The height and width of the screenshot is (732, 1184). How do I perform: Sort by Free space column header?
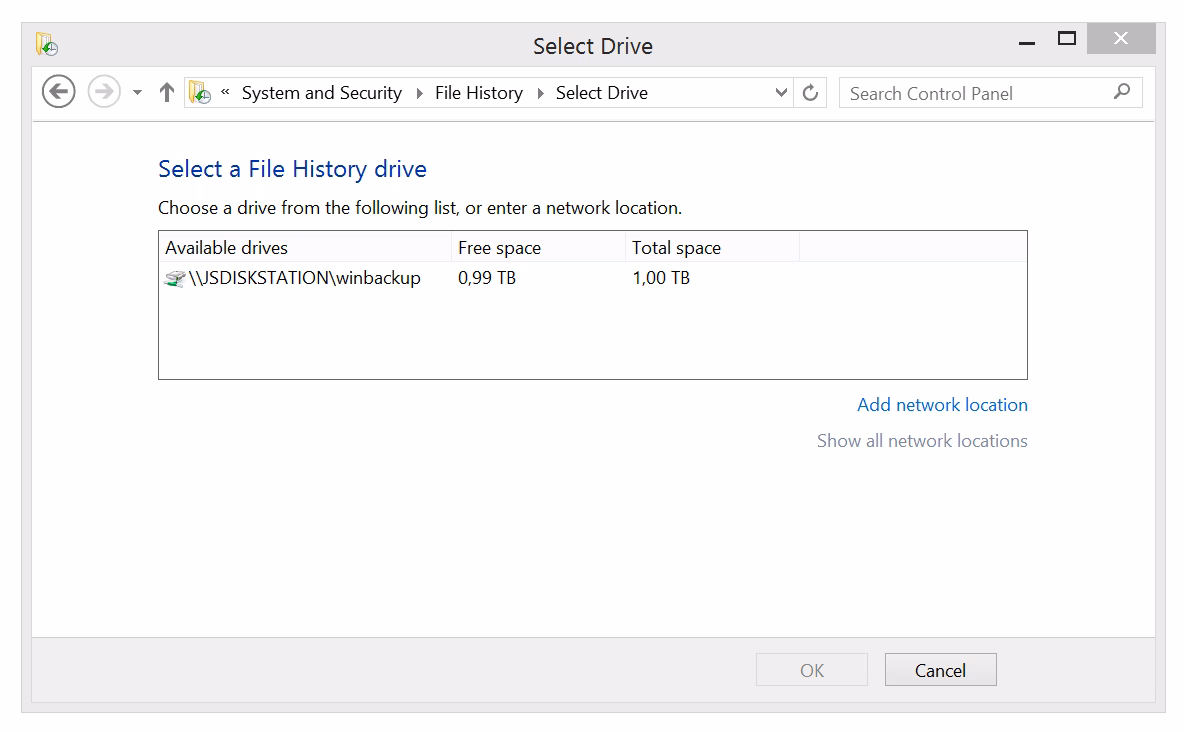(x=538, y=248)
